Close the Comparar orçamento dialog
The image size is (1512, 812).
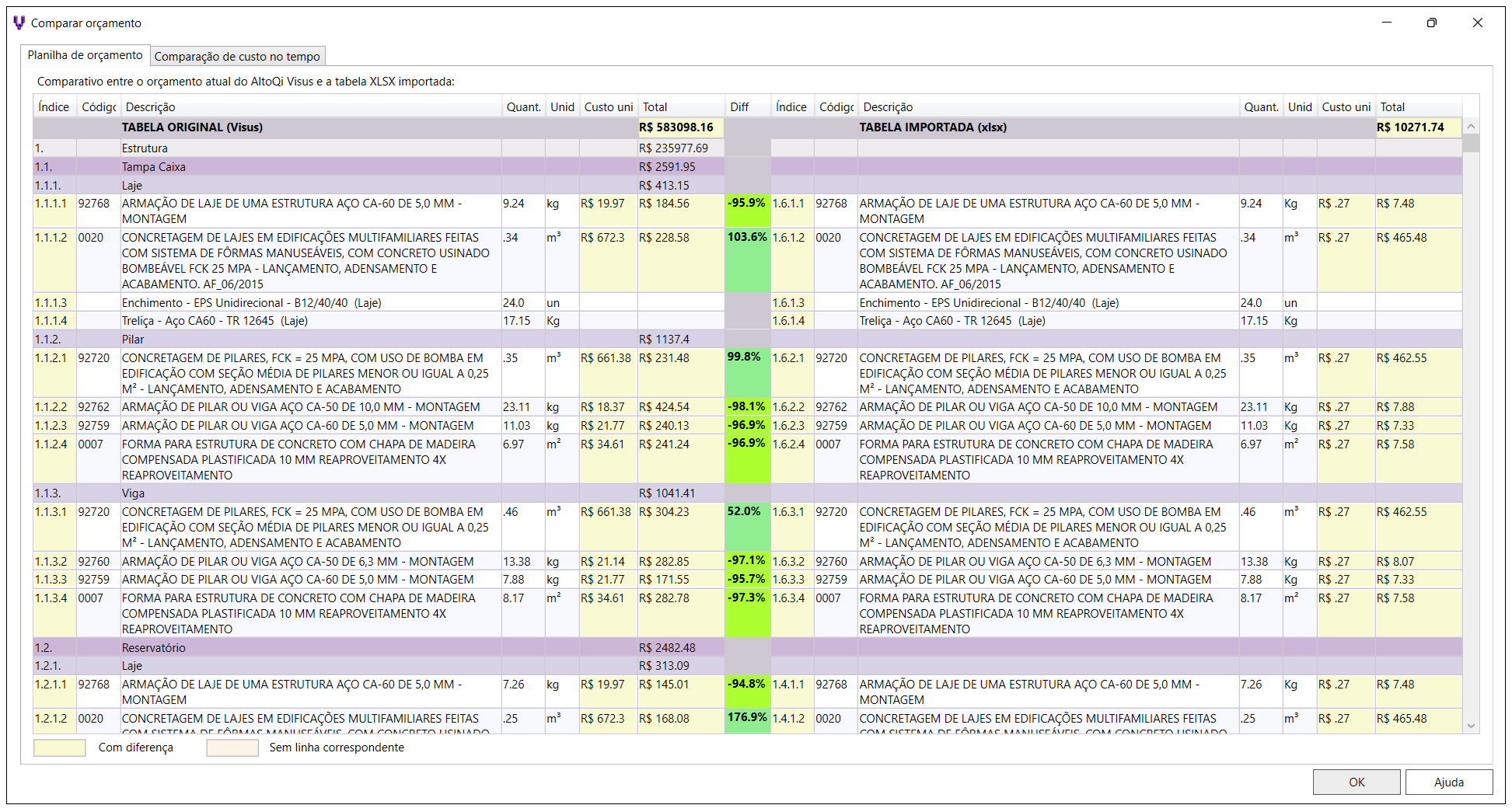[1477, 23]
